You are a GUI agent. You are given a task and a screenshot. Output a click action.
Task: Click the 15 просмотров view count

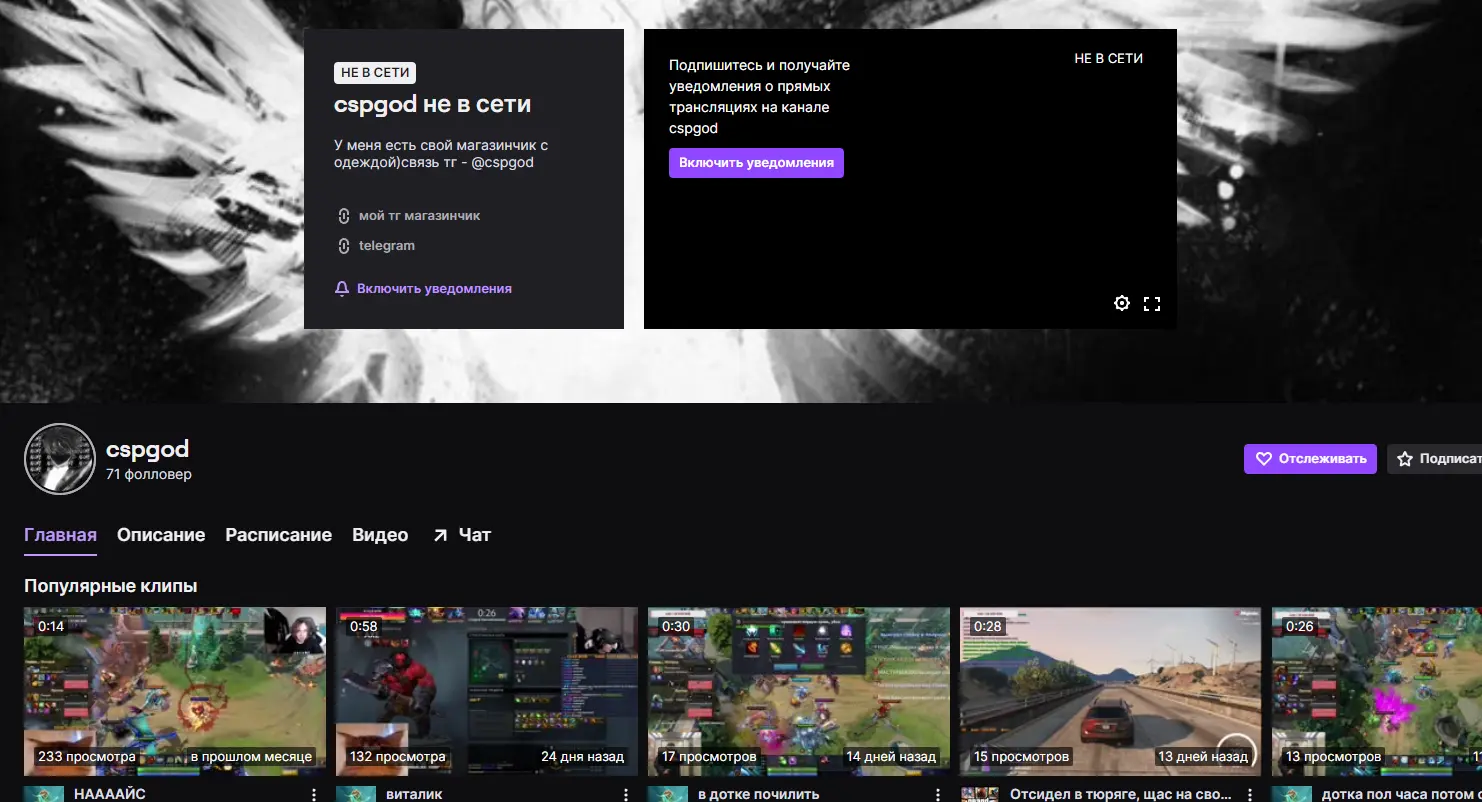(x=1022, y=757)
